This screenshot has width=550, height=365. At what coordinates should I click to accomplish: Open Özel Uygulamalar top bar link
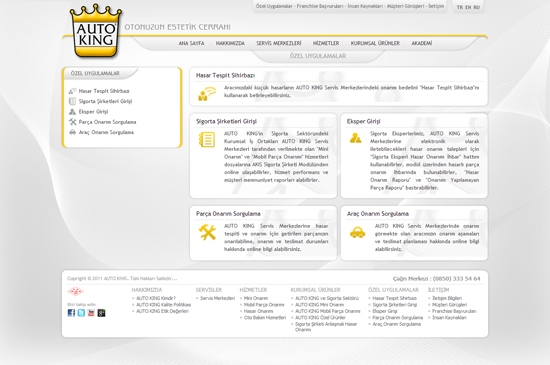pos(274,6)
